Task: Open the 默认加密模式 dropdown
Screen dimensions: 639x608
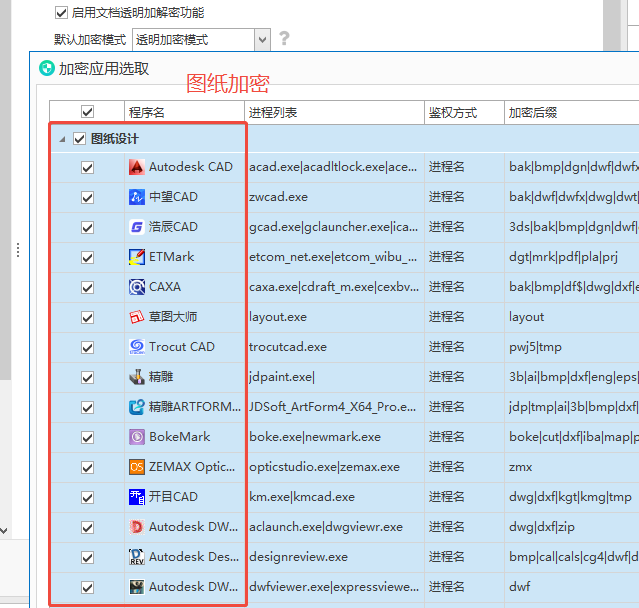Action: tap(262, 40)
